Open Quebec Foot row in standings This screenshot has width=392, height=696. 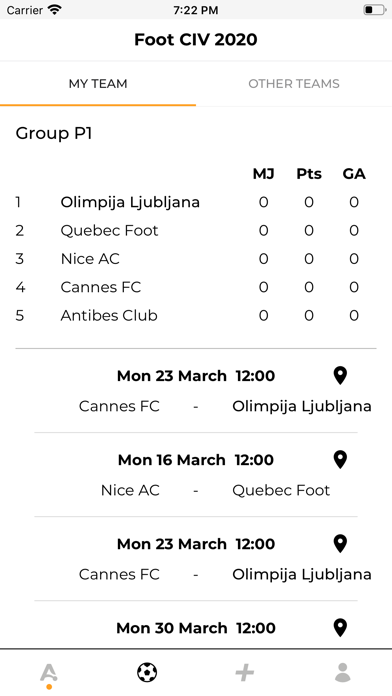196,231
